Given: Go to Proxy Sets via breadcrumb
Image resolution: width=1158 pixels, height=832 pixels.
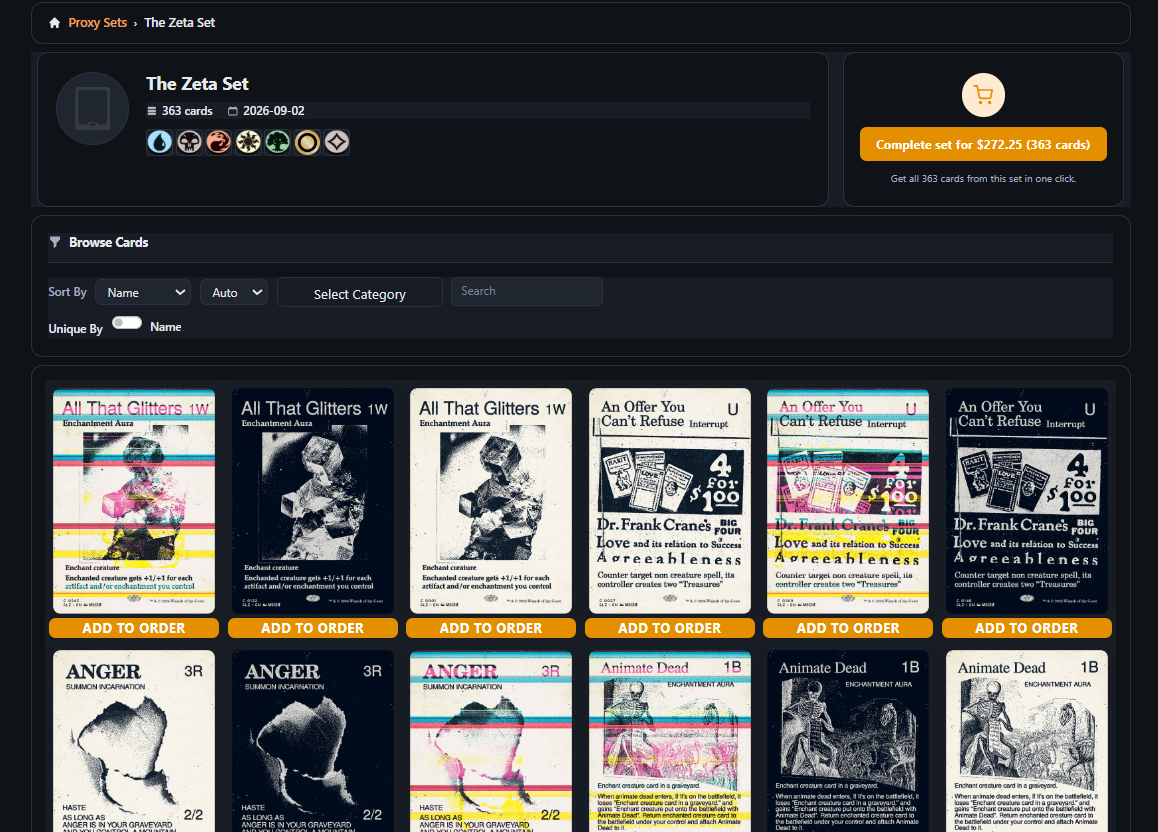Looking at the screenshot, I should [97, 23].
